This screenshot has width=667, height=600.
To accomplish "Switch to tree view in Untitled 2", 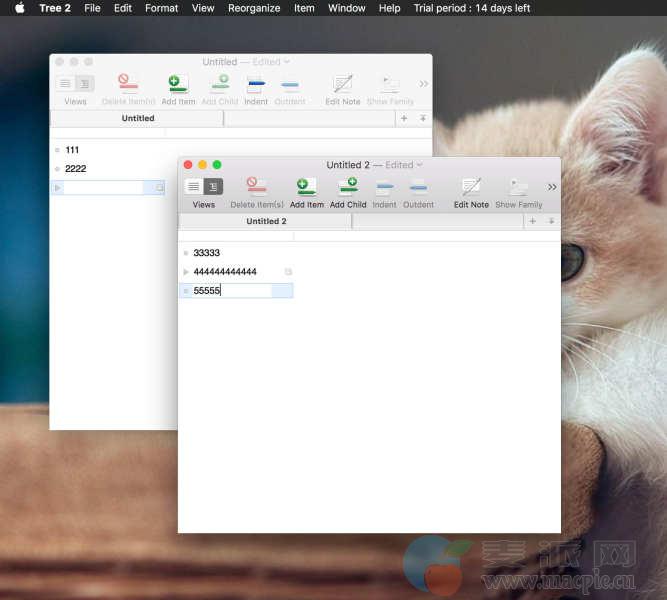I will 213,187.
